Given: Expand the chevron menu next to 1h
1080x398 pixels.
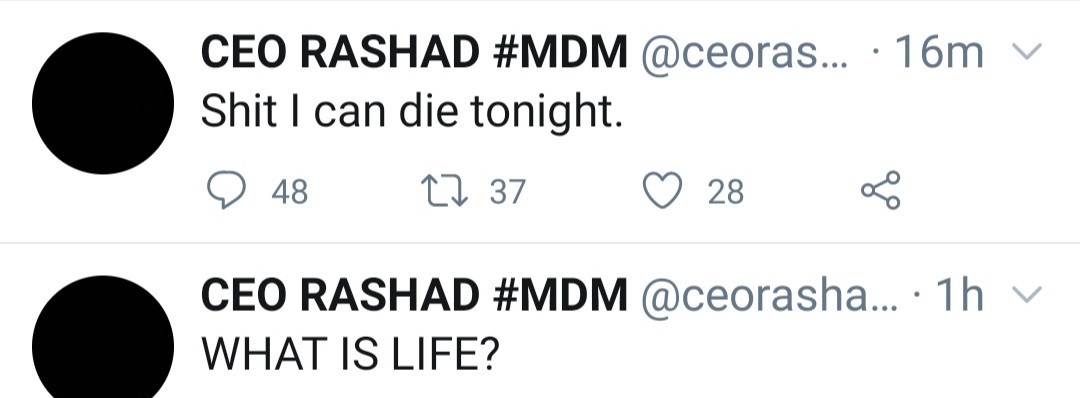Looking at the screenshot, I should click(x=1027, y=294).
